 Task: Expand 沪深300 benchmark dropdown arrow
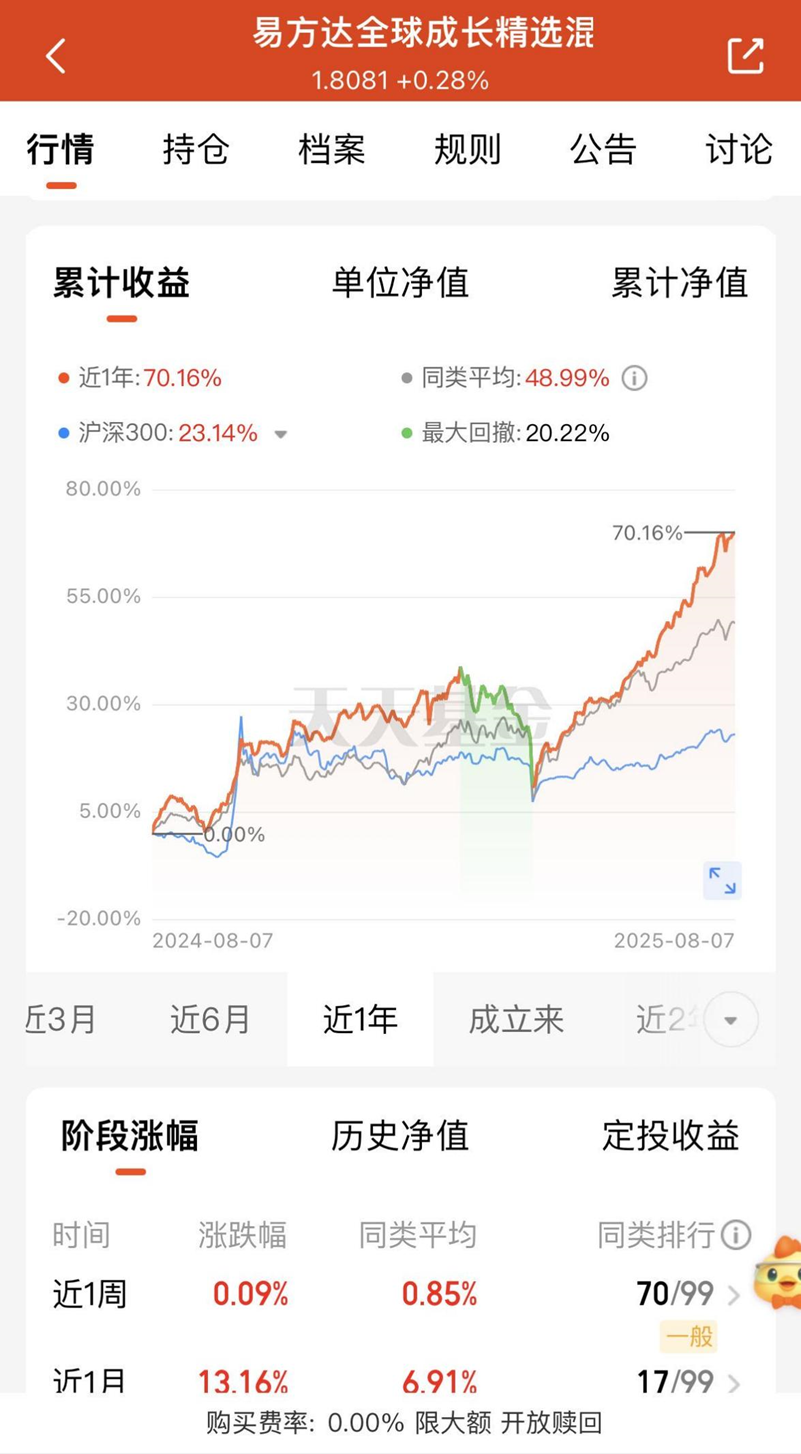[281, 434]
